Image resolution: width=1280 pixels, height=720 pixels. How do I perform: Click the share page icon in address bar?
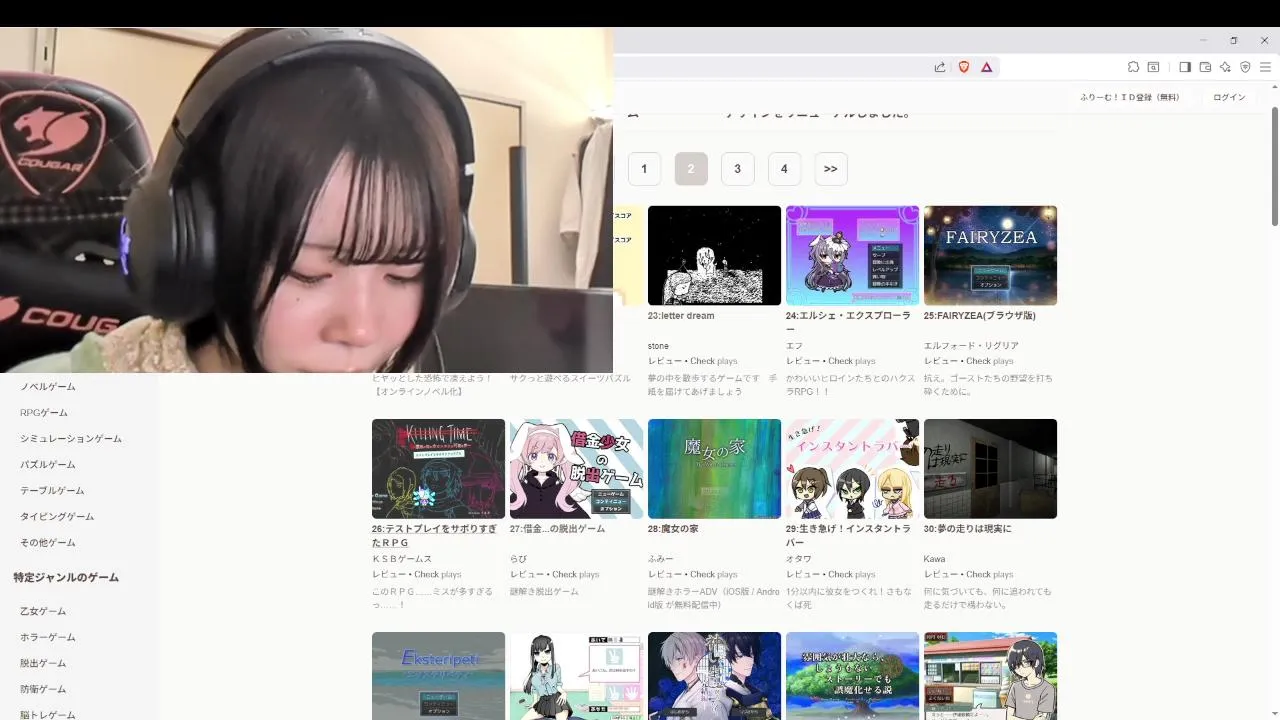(940, 67)
